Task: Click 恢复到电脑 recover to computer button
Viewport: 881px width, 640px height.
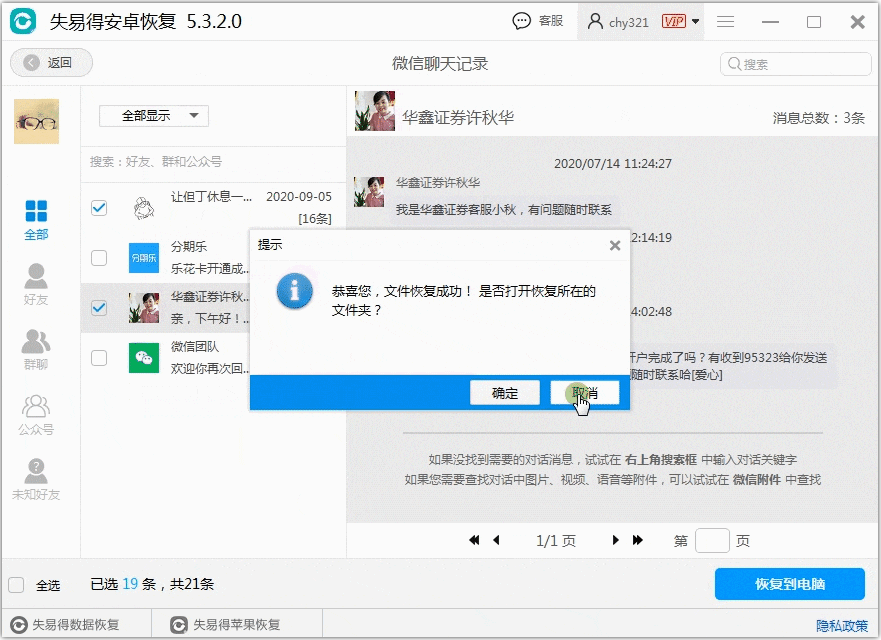Action: (x=789, y=584)
